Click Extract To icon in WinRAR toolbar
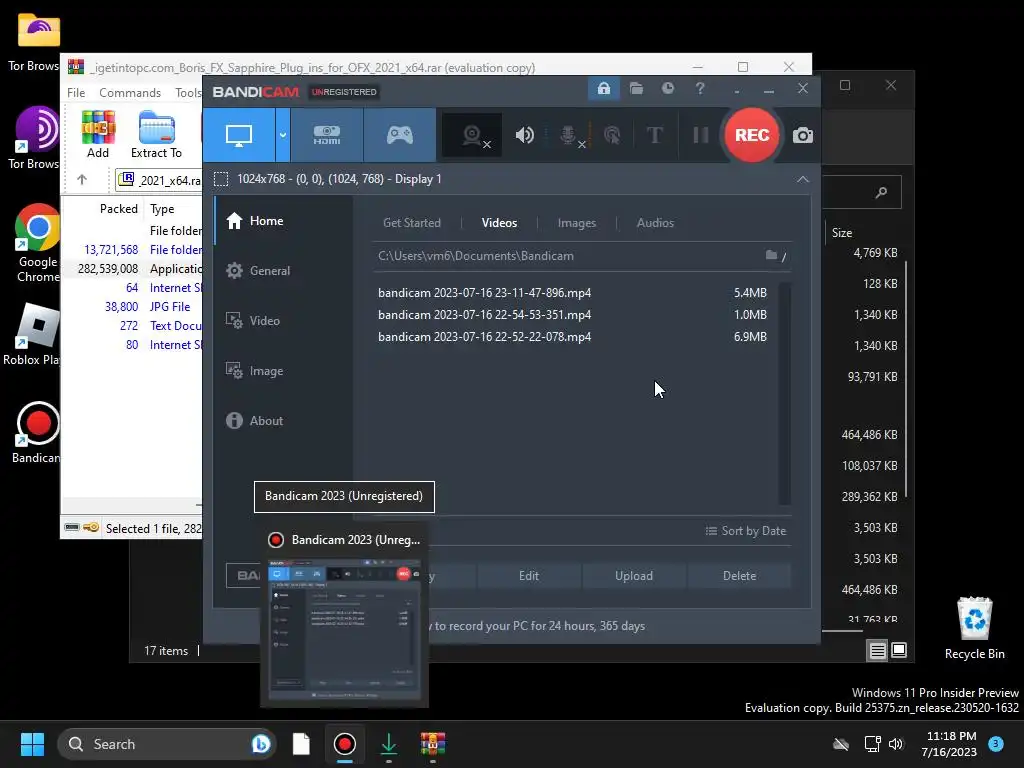Viewport: 1024px width, 768px height. tap(156, 135)
